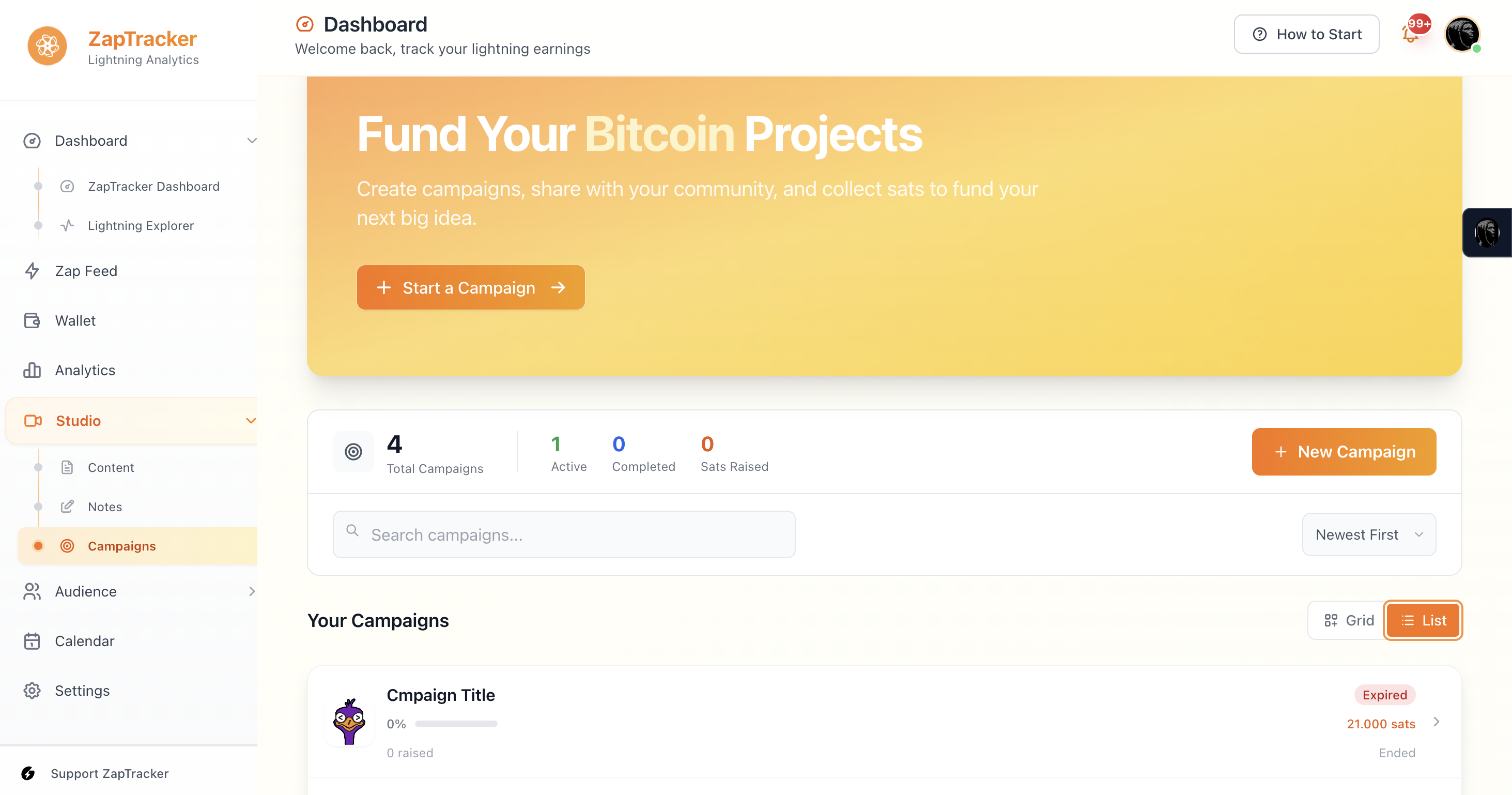
Task: Switch campaigns to List view
Action: pos(1423,621)
